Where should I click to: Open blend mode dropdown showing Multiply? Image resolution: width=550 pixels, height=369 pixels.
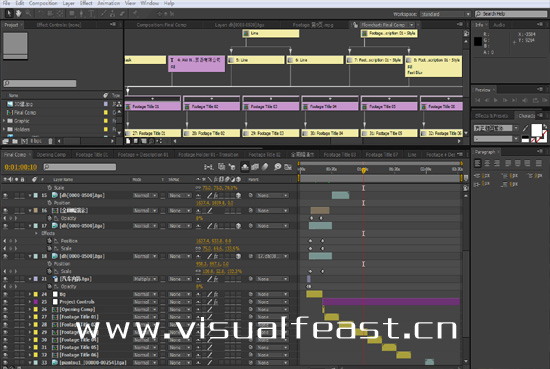[145, 279]
